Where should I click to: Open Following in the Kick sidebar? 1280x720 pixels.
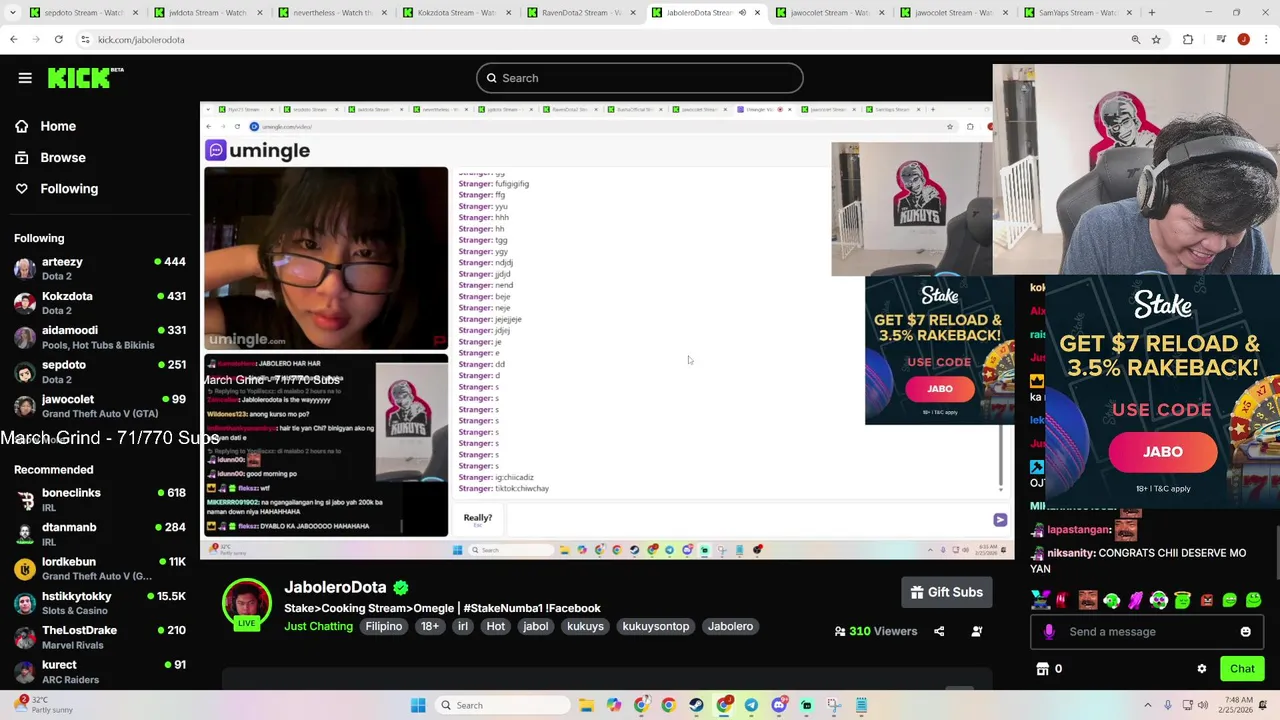(69, 188)
